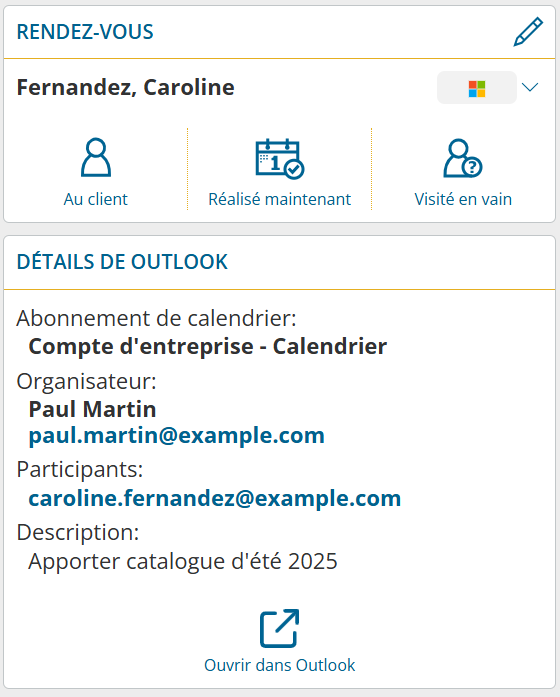Click the open-external arrow icon for Outlook

pyautogui.click(x=280, y=628)
